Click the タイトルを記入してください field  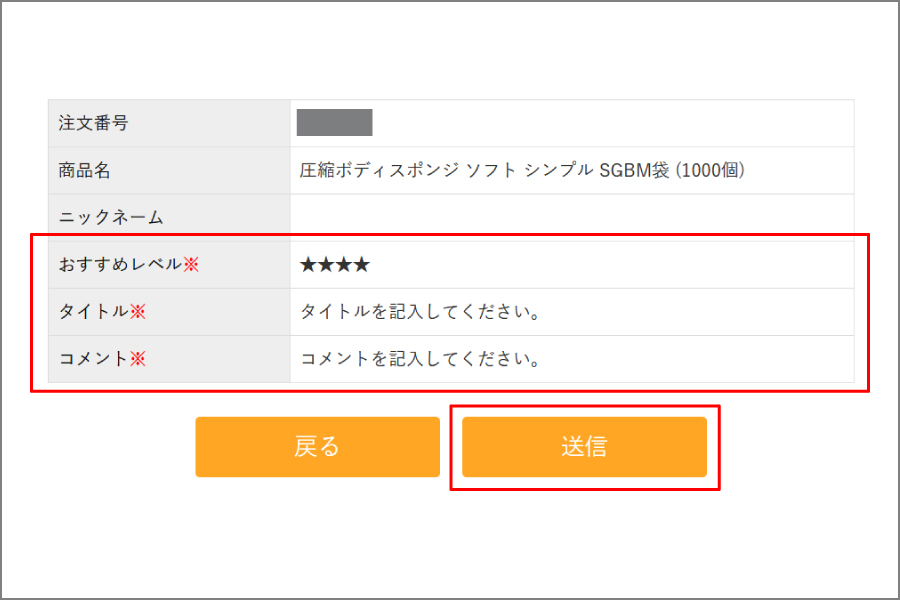pyautogui.click(x=421, y=312)
